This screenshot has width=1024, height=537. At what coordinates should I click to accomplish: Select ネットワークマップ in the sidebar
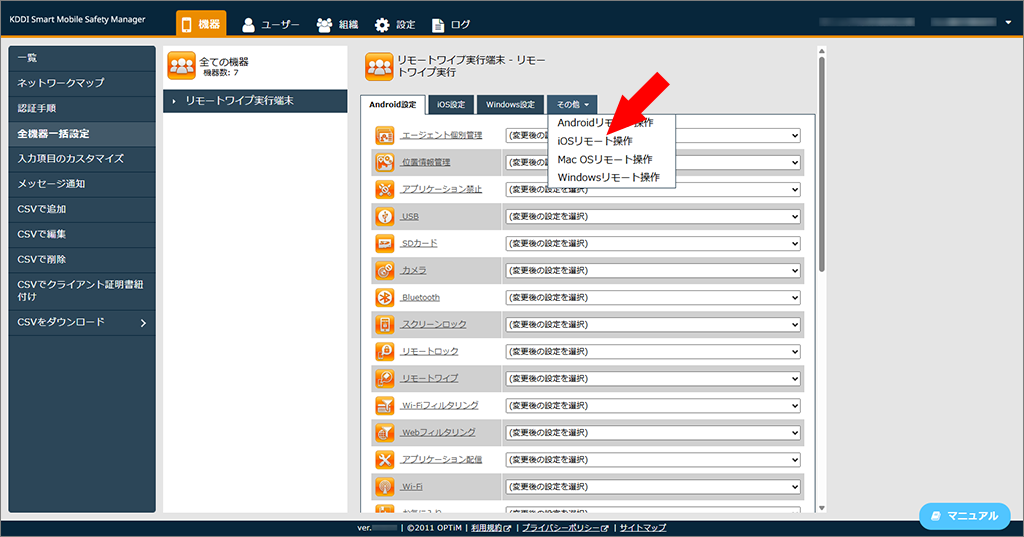pos(82,83)
